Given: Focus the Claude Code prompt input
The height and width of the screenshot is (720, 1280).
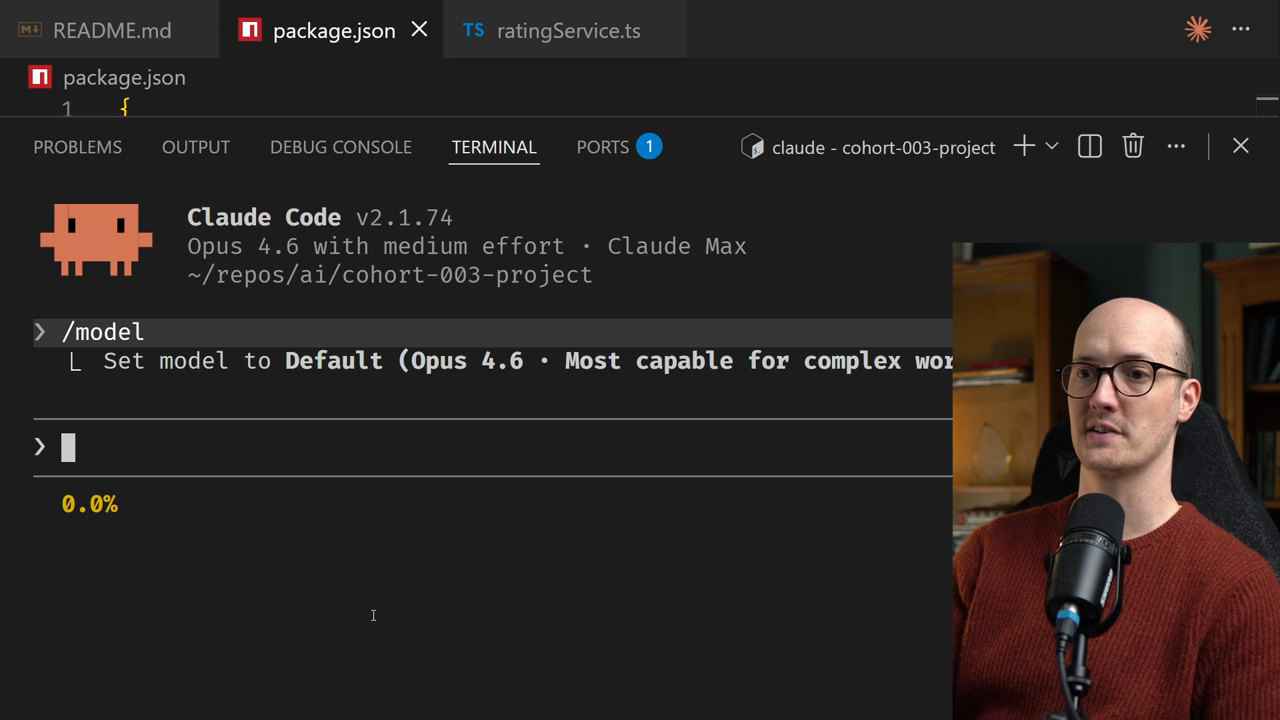Looking at the screenshot, I should pos(492,447).
